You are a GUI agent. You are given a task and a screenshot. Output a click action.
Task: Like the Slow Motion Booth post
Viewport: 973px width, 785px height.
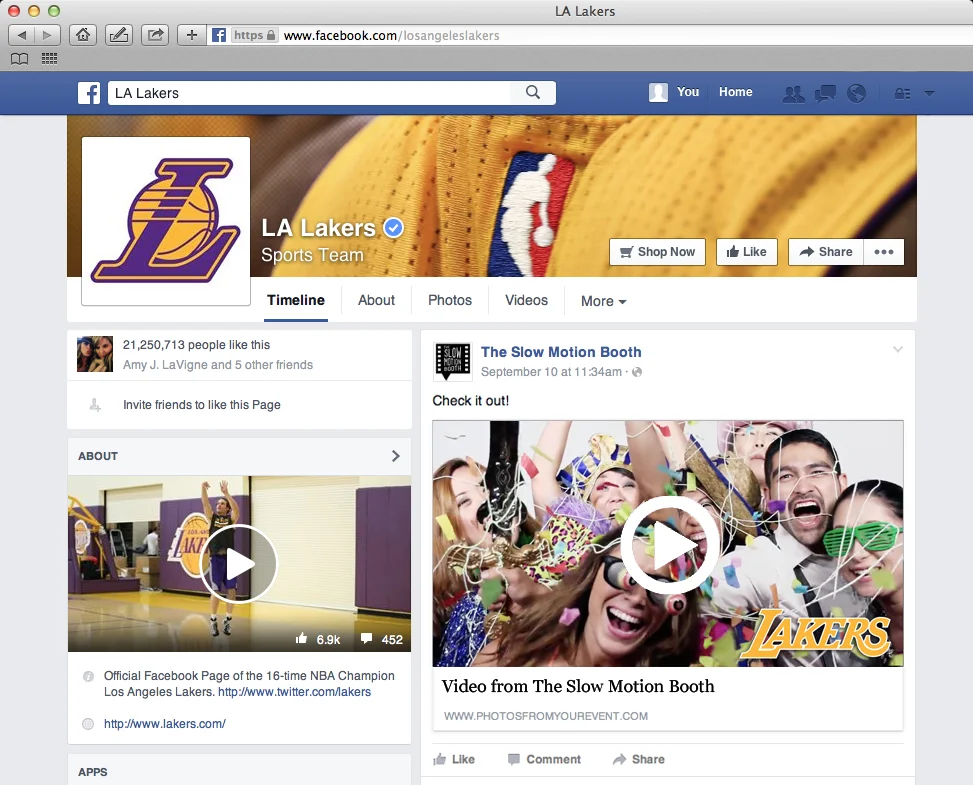point(454,760)
